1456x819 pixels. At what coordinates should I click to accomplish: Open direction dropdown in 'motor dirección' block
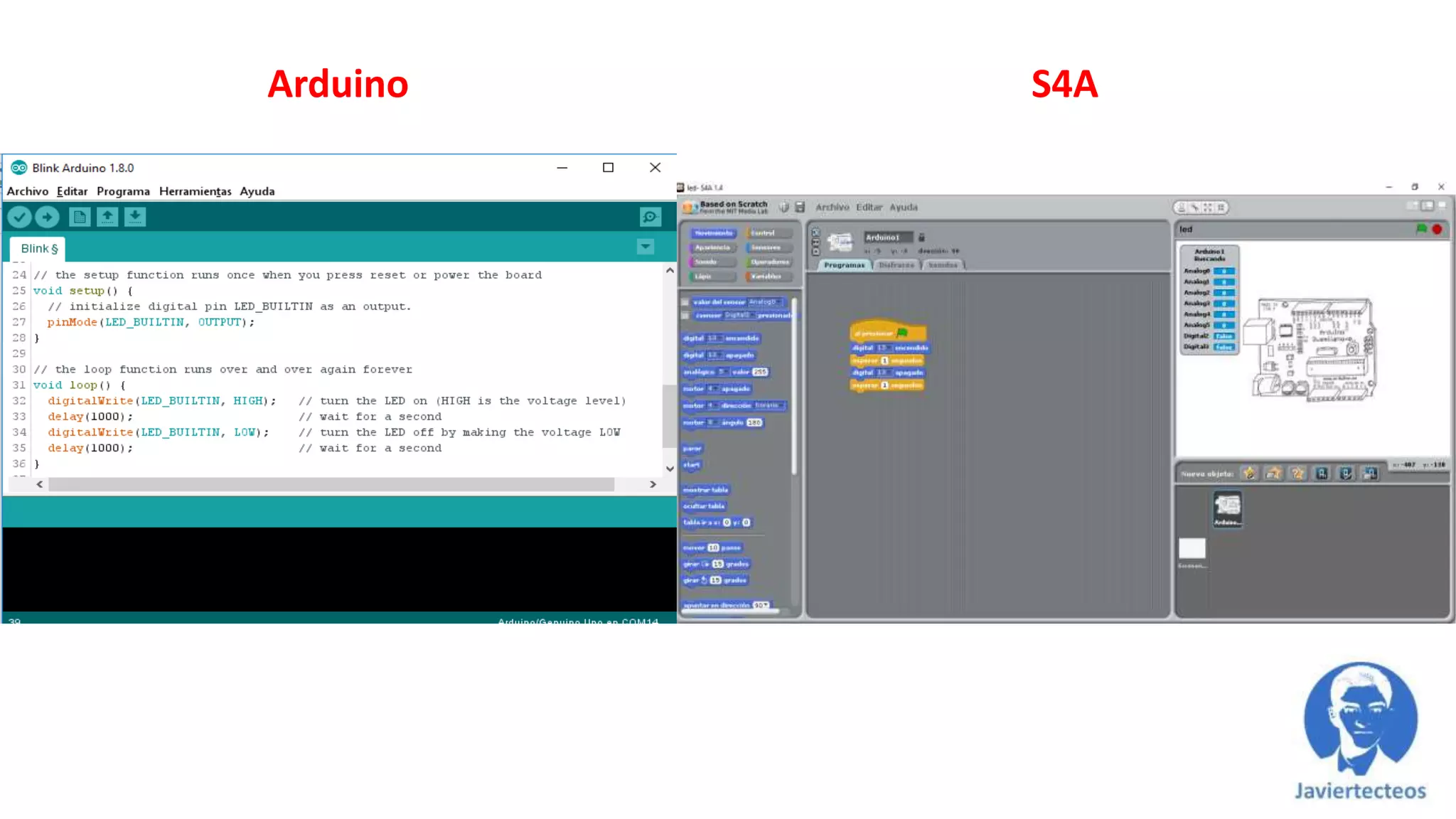pos(769,405)
